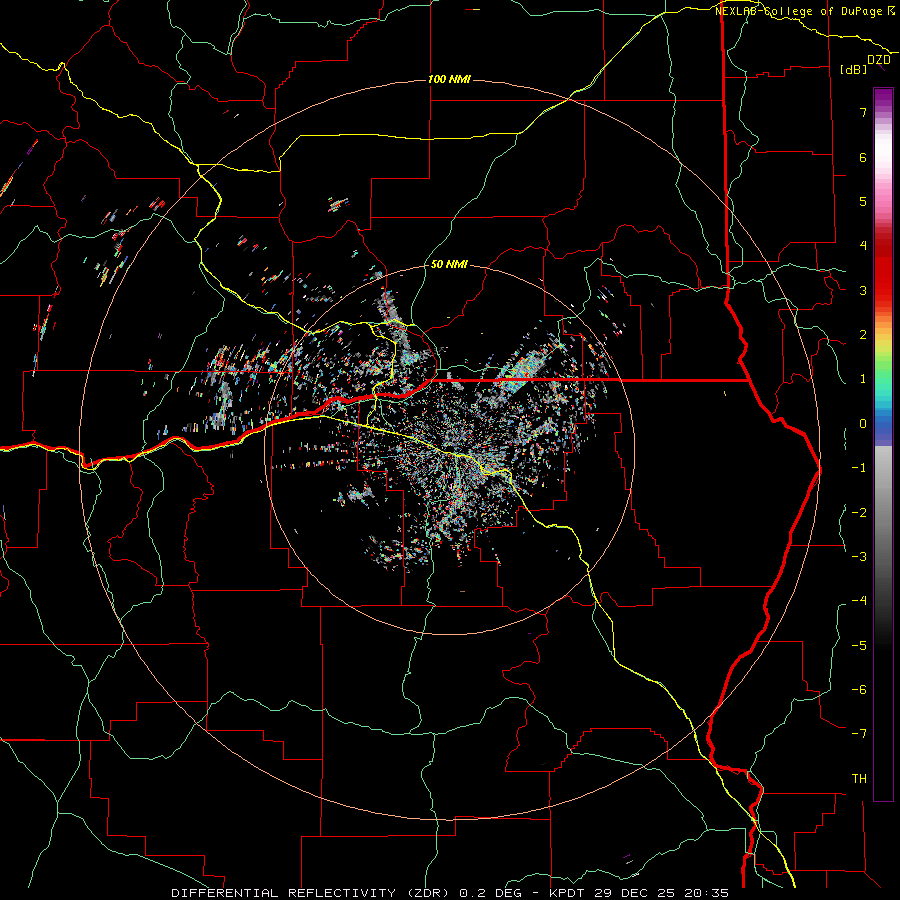Click the '50 NMI' range ring label
Screen dimensions: 900x900
point(449,265)
